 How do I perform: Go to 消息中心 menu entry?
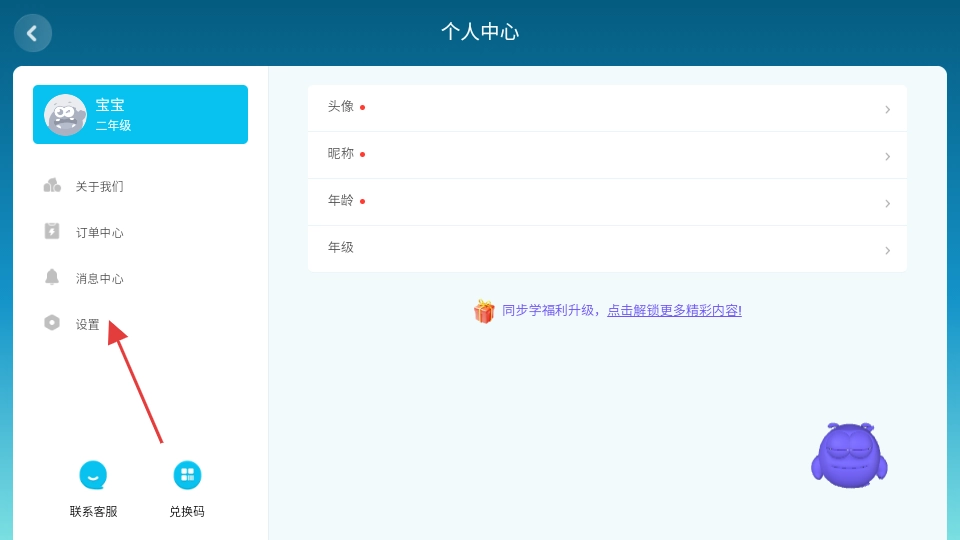pyautogui.click(x=100, y=279)
